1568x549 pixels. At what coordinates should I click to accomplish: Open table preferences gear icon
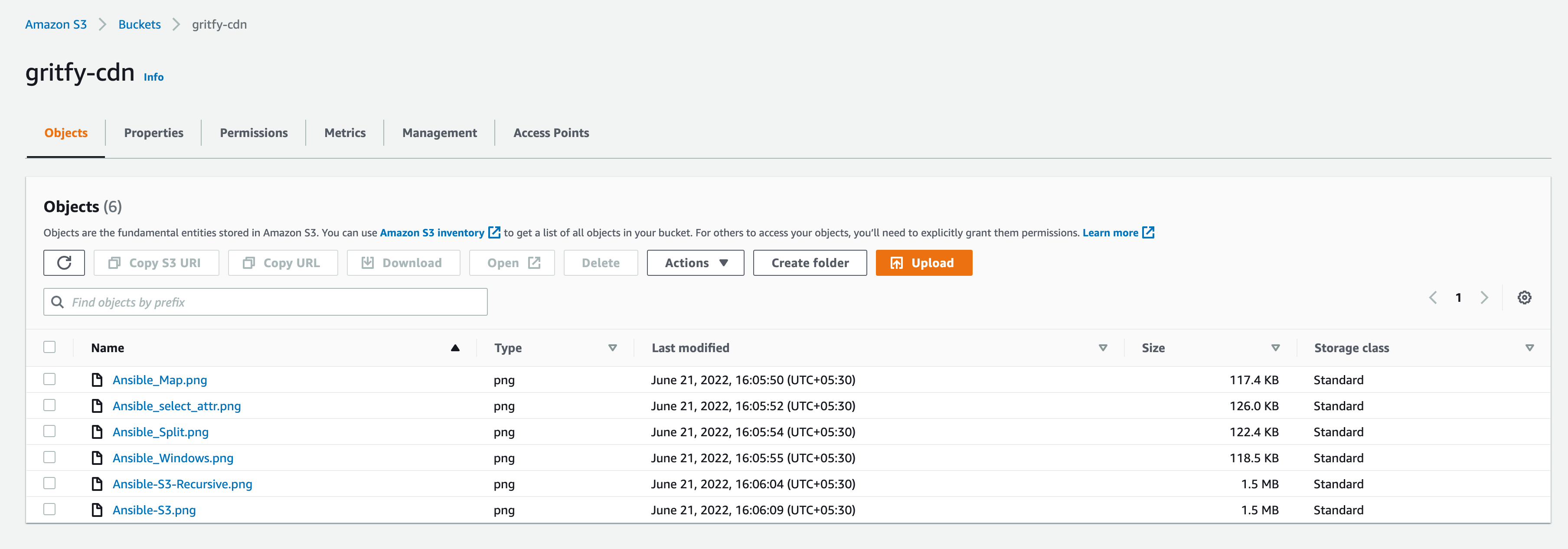point(1524,297)
